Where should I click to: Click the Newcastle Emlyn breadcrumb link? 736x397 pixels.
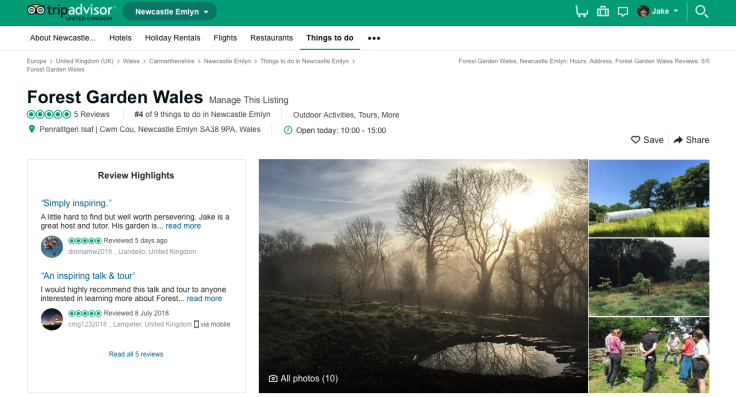pos(227,61)
